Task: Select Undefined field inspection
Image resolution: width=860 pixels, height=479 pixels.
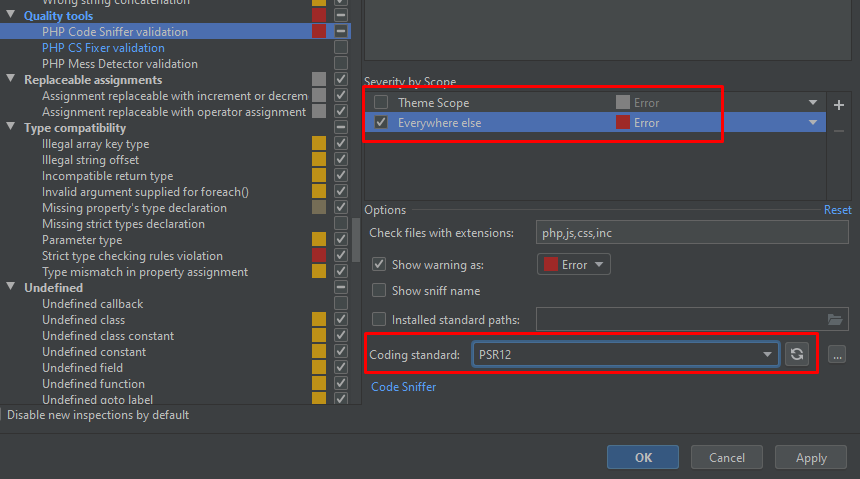Action: pos(82,368)
